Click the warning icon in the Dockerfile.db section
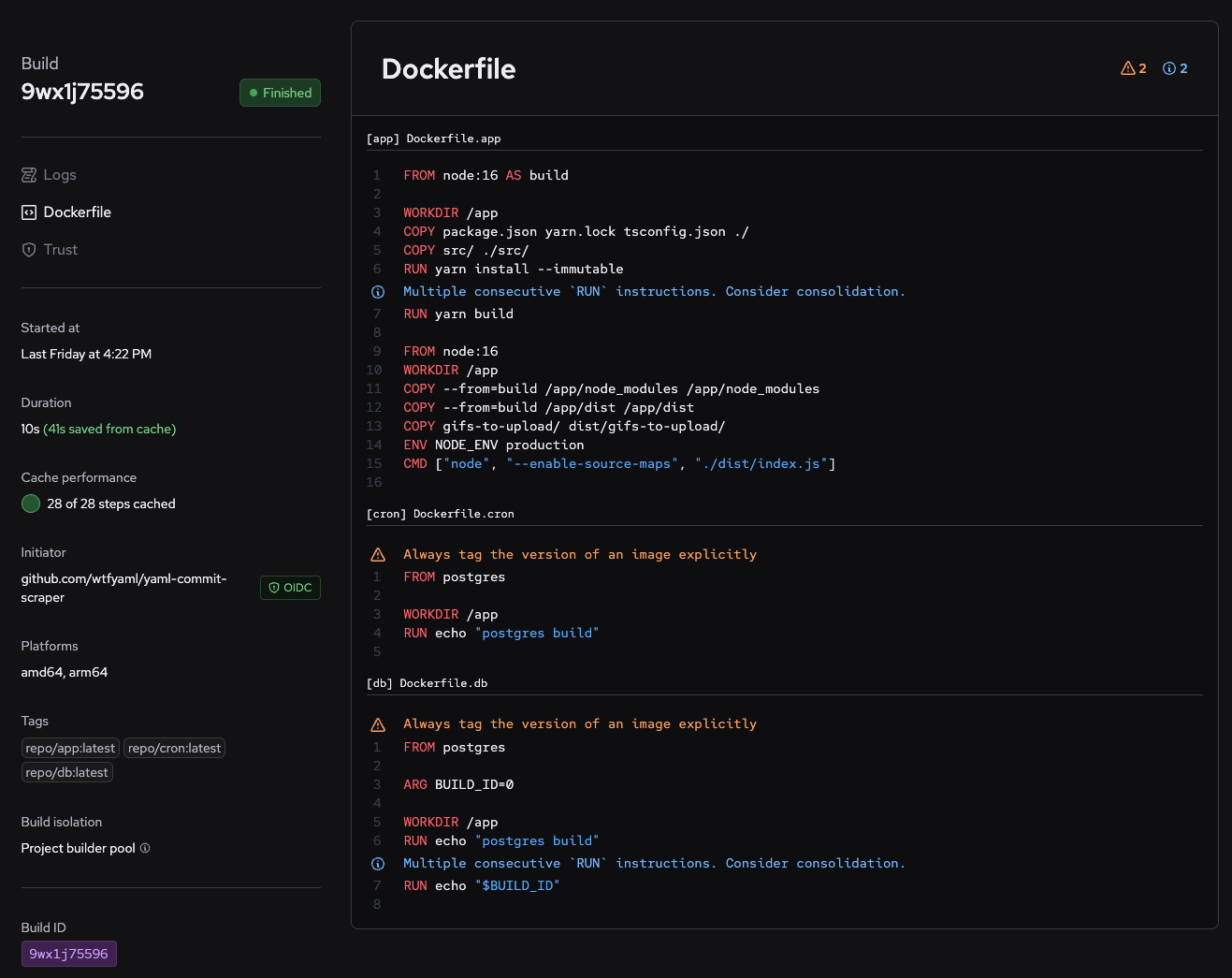The width and height of the screenshot is (1232, 978). point(378,723)
